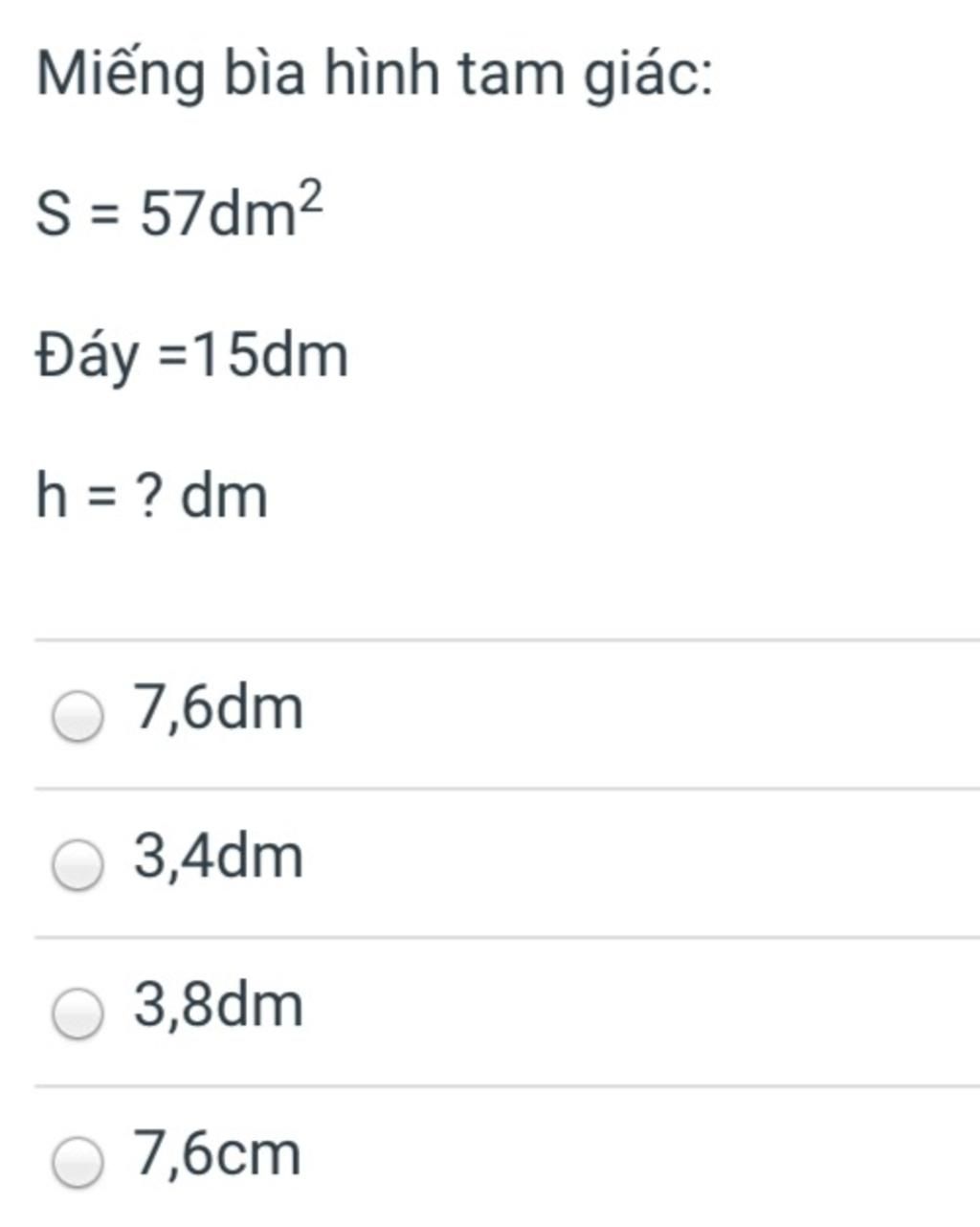The height and width of the screenshot is (1227, 980).
Task: Pick the 7,6cm radio button
Action: (x=78, y=1162)
